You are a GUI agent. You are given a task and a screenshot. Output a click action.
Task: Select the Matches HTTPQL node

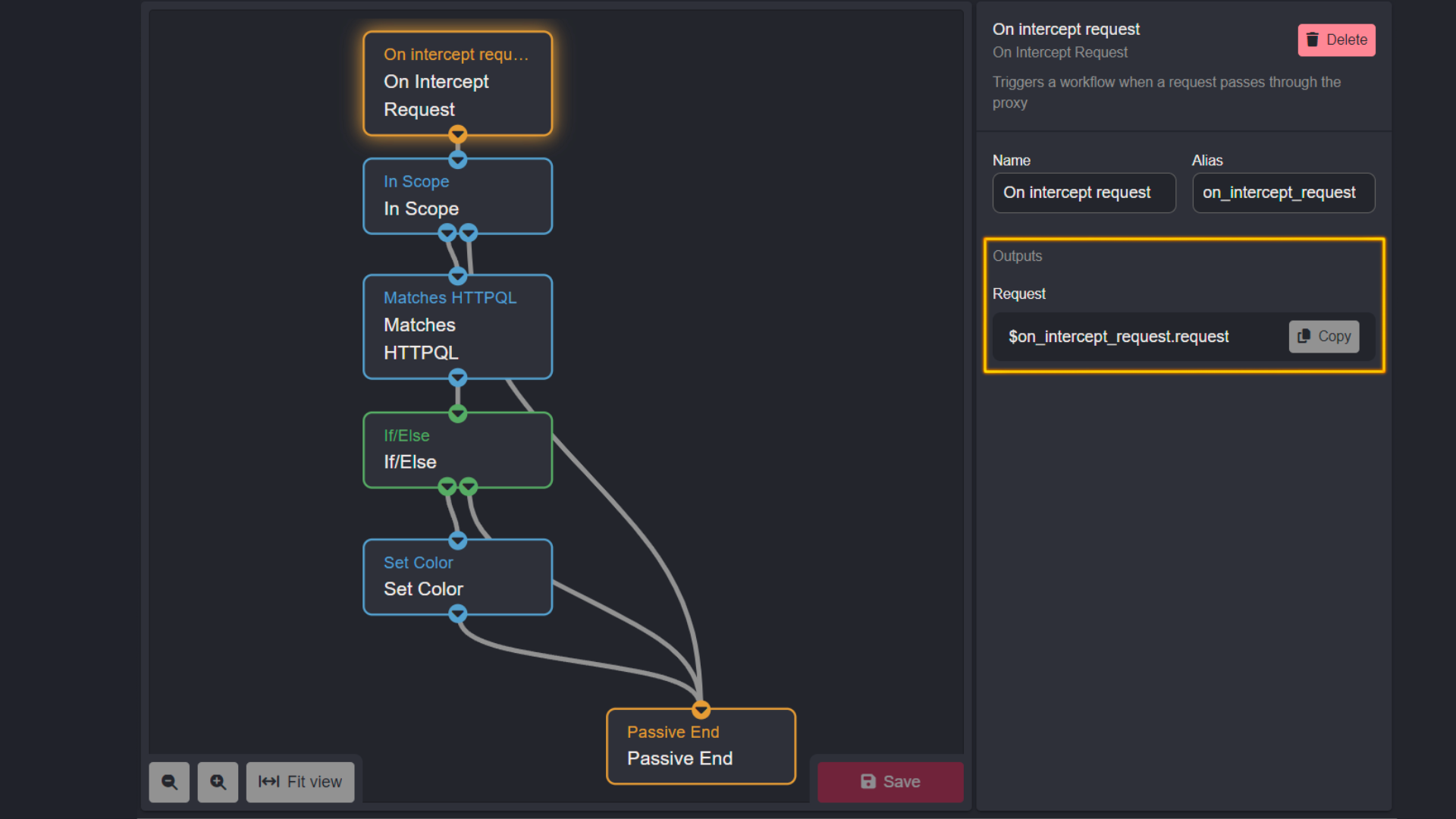coord(457,325)
